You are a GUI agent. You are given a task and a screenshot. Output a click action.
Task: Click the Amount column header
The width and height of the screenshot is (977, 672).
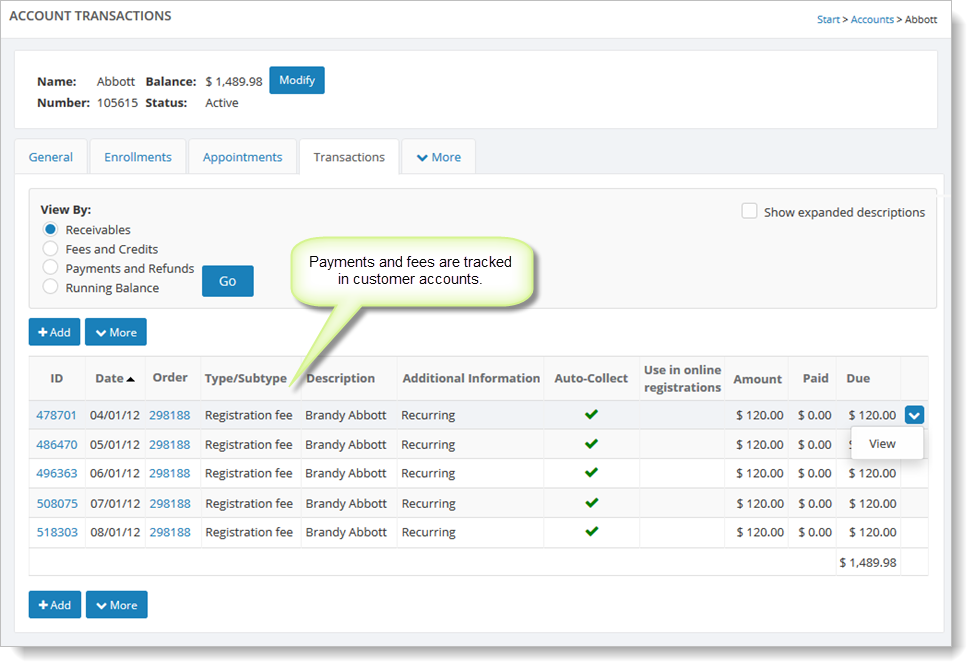coord(757,379)
